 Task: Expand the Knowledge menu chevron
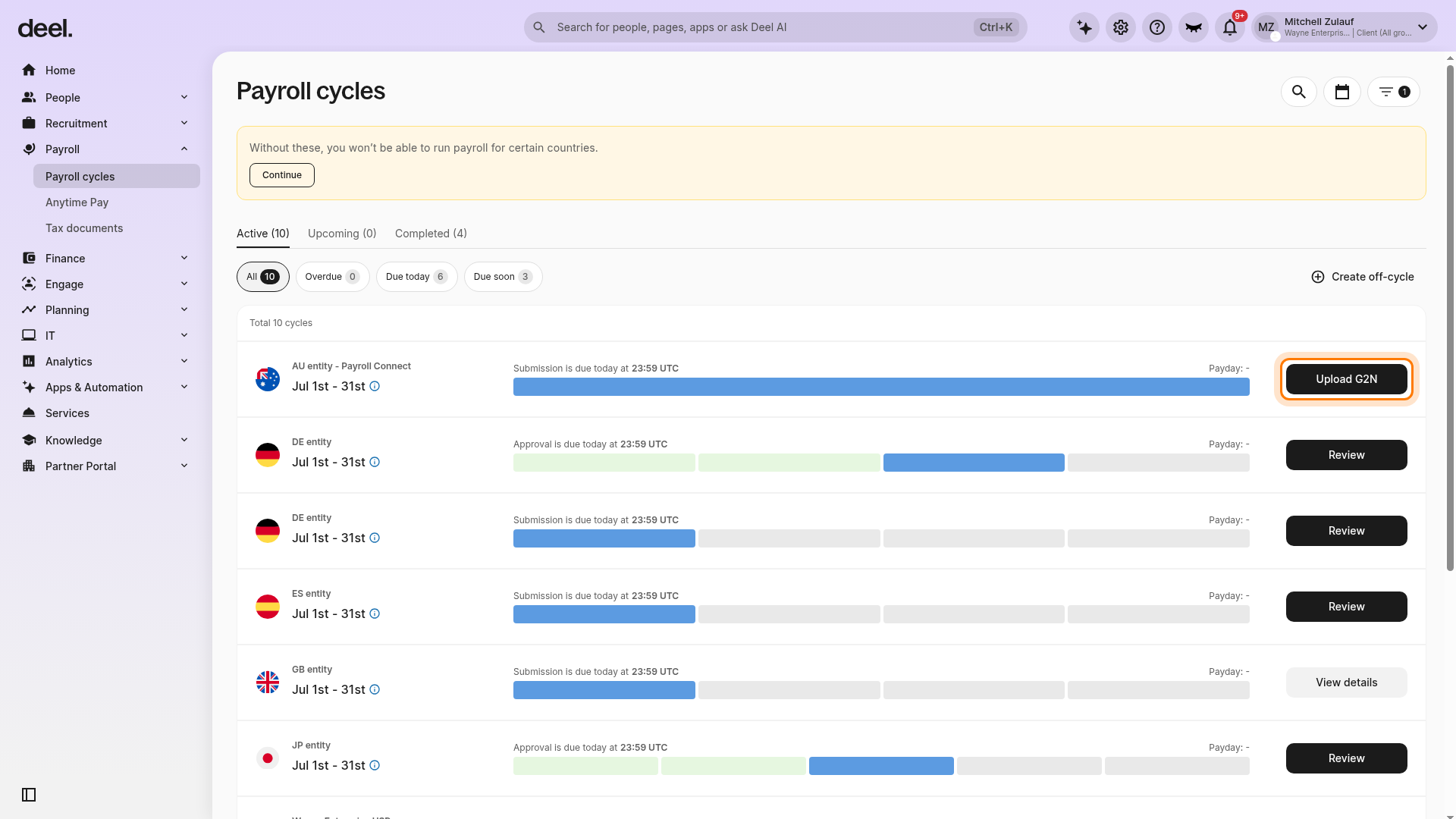coord(184,440)
